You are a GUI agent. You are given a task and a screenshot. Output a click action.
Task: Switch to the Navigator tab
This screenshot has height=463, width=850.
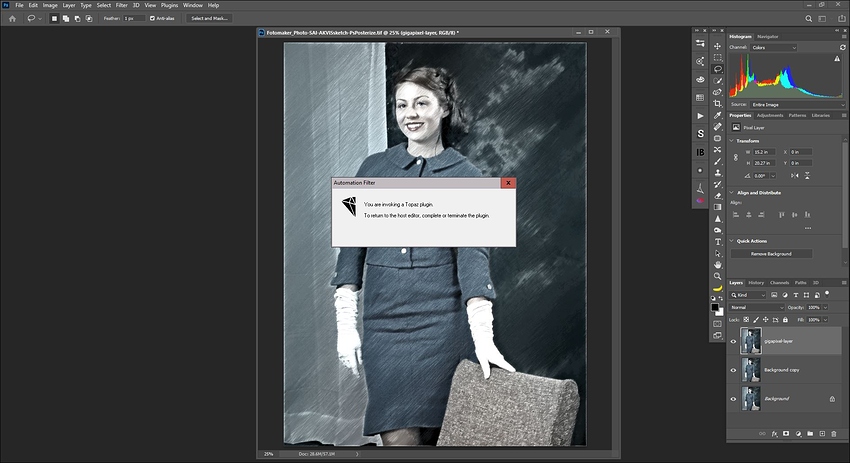(x=768, y=37)
